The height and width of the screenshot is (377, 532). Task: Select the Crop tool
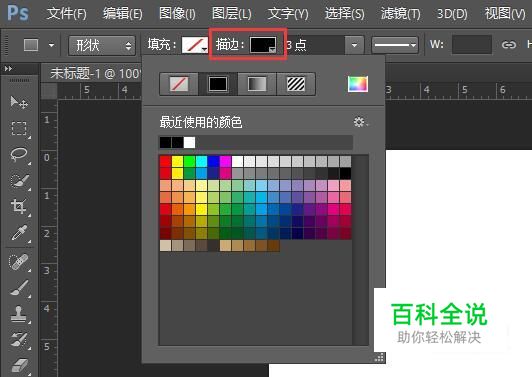point(19,206)
